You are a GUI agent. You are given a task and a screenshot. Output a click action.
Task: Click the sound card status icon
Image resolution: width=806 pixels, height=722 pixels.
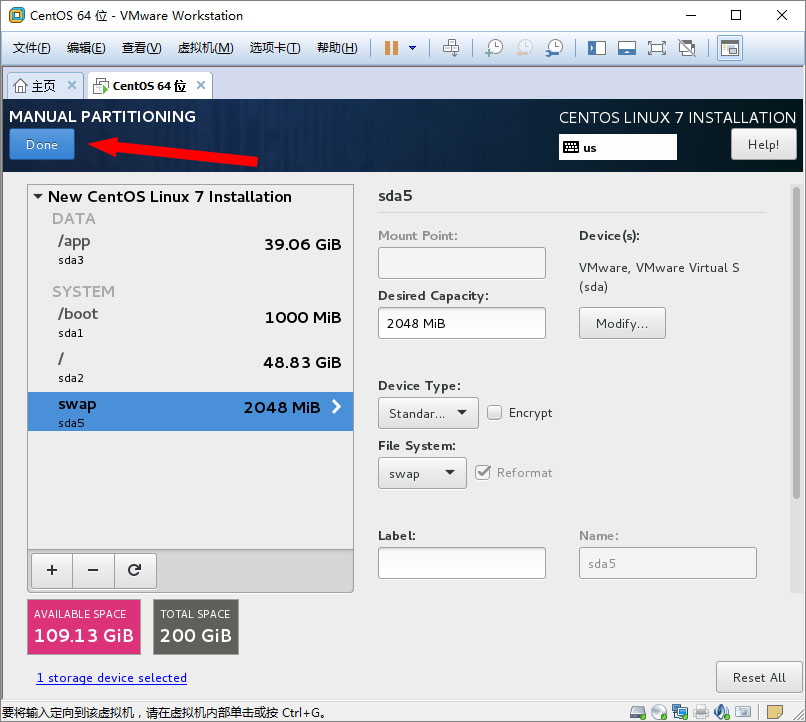722,712
